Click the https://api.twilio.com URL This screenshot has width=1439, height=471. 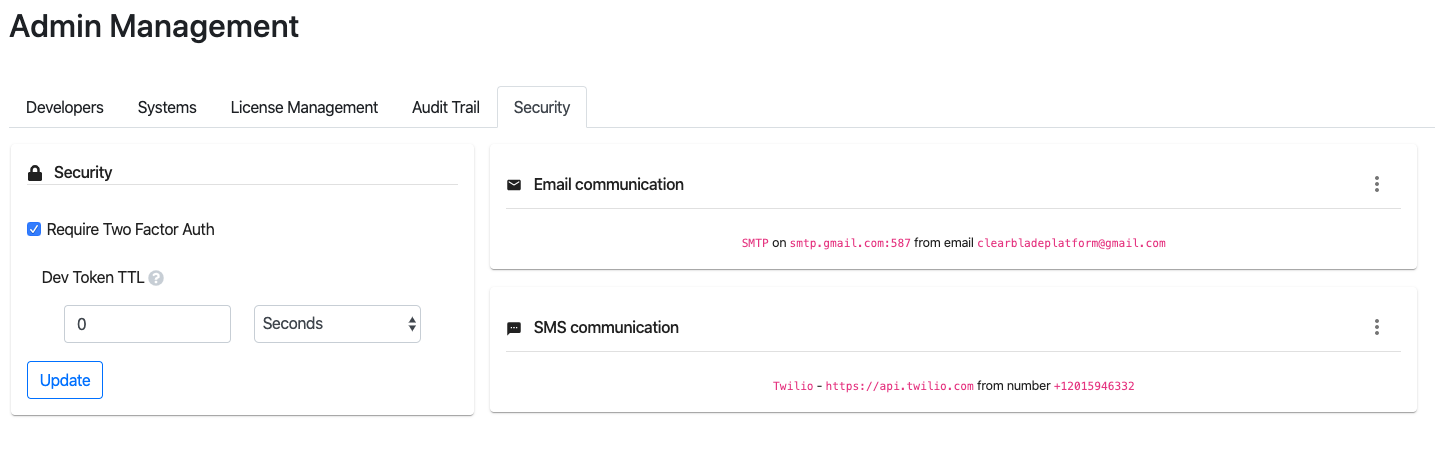[899, 386]
